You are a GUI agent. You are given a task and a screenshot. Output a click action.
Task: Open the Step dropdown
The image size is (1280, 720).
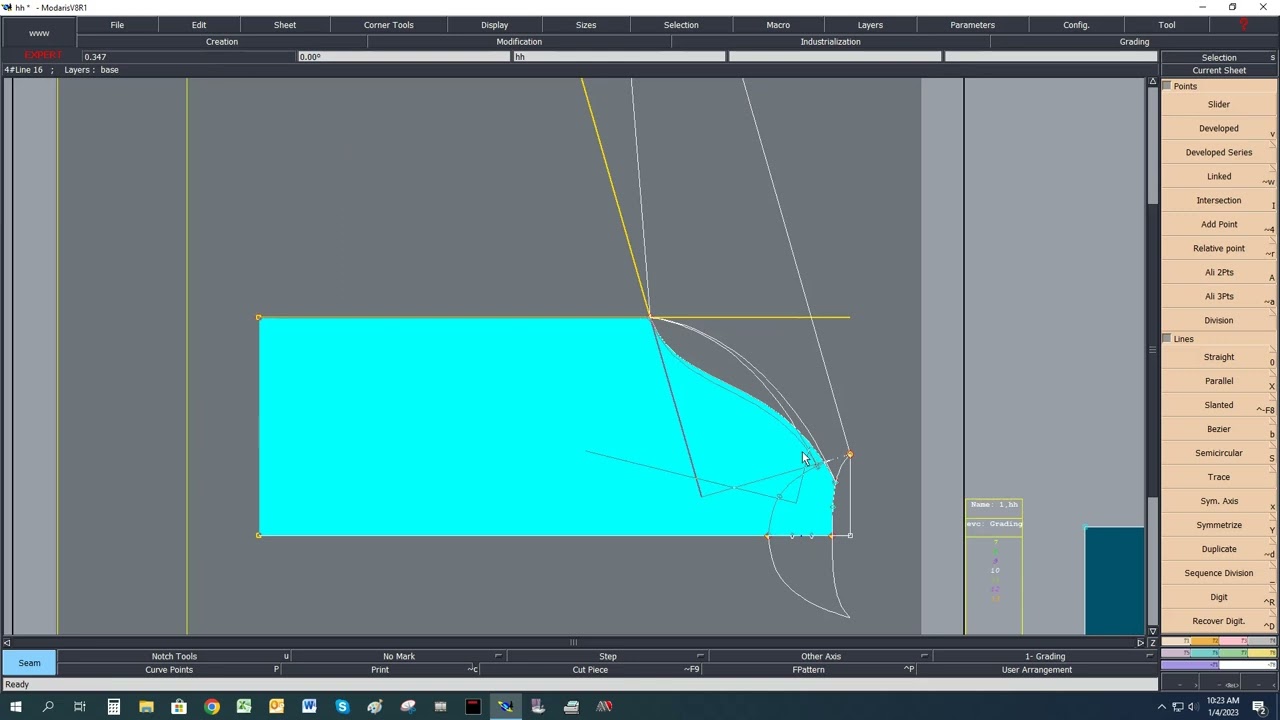pos(608,656)
